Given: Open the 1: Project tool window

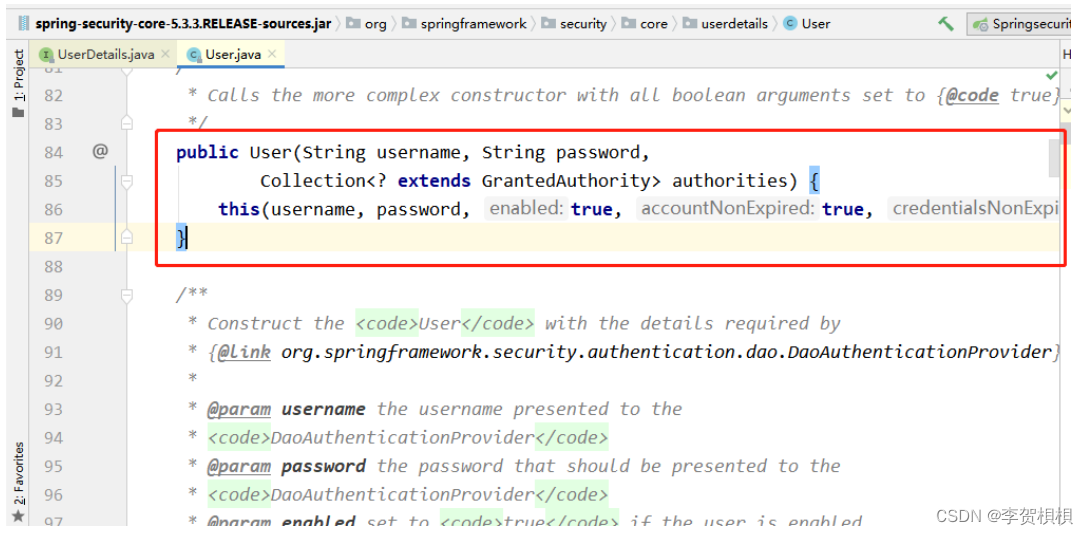Looking at the screenshot, I should tap(19, 83).
